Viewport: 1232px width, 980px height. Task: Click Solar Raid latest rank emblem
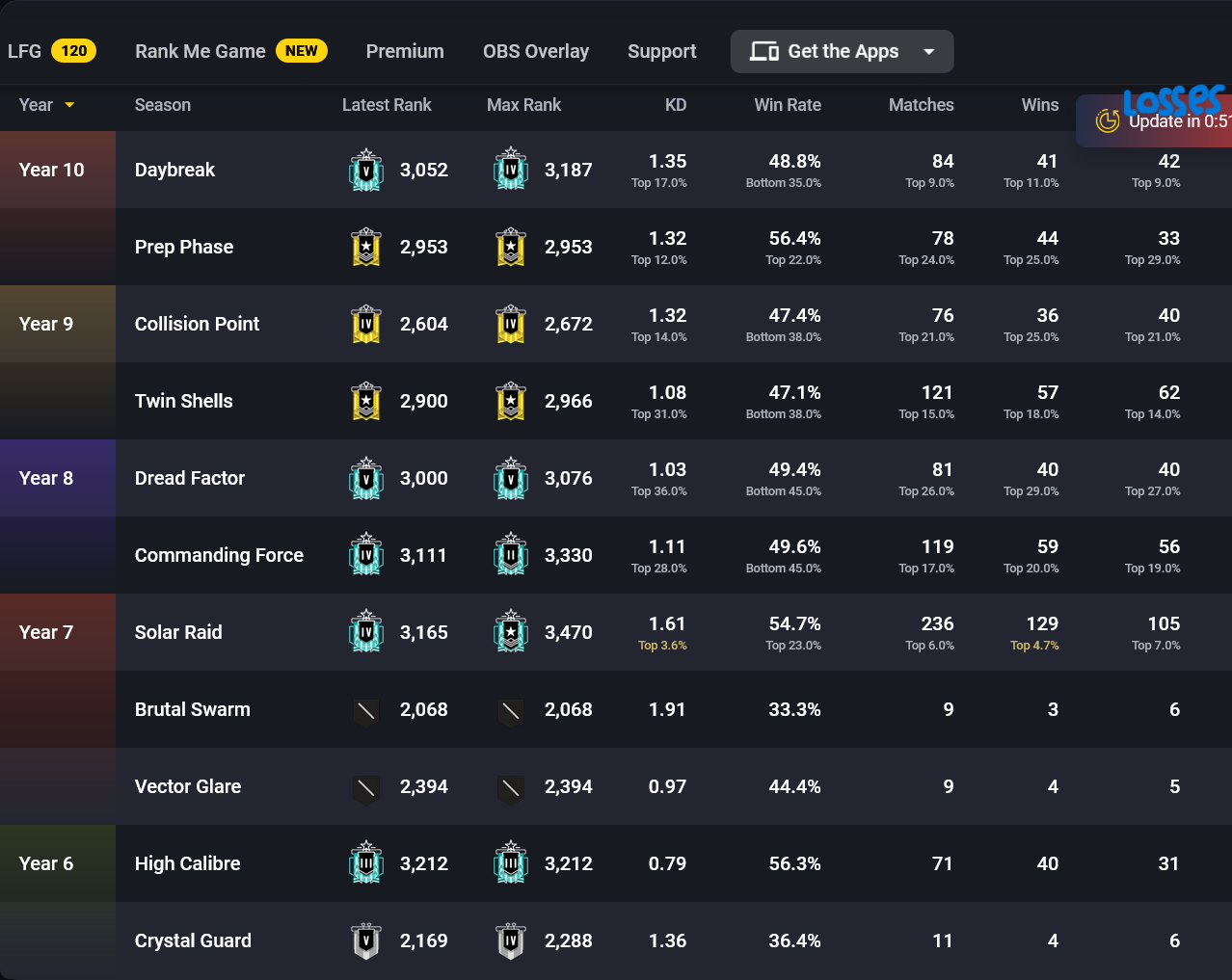click(x=366, y=632)
